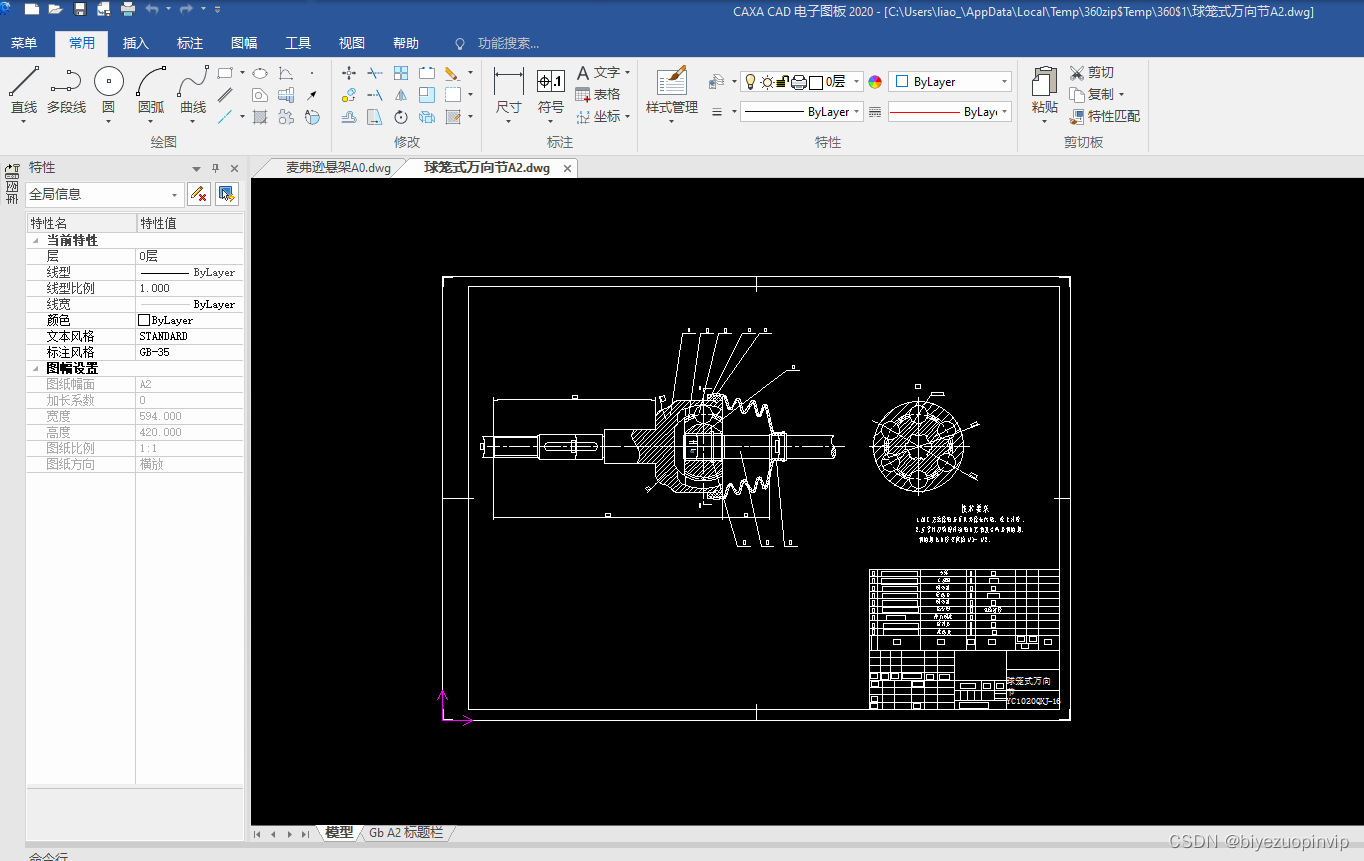The height and width of the screenshot is (861, 1364).
Task: Click the 颜色 ByLayer swatch value
Action: tap(189, 320)
